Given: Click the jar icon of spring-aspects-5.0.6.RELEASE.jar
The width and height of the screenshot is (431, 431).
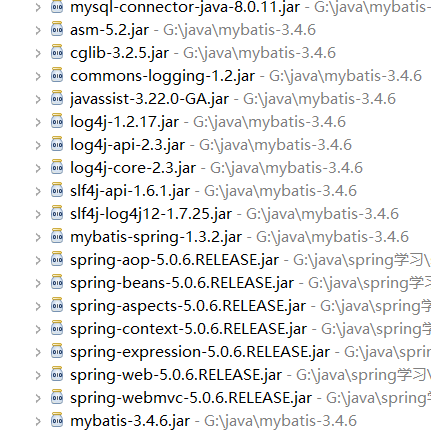Looking at the screenshot, I should click(57, 305).
